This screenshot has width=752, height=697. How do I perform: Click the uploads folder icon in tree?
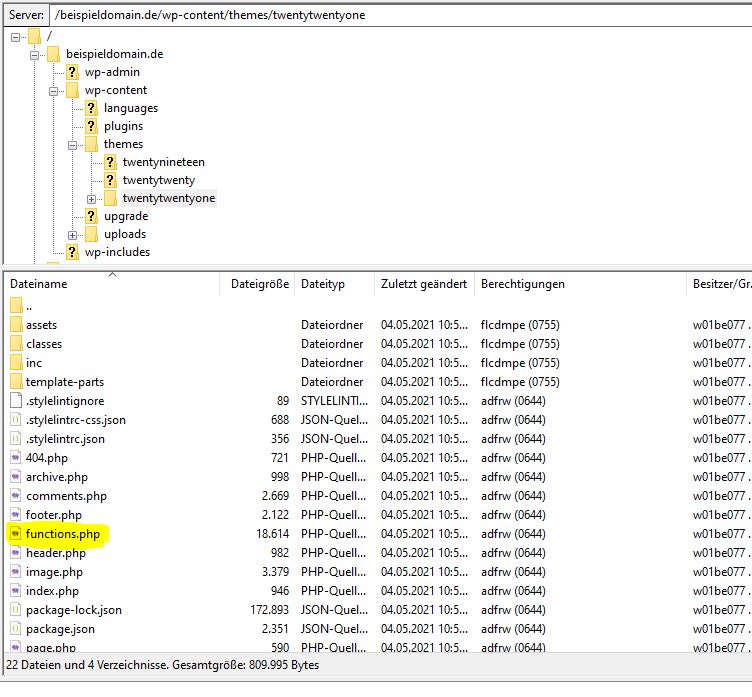click(x=91, y=234)
